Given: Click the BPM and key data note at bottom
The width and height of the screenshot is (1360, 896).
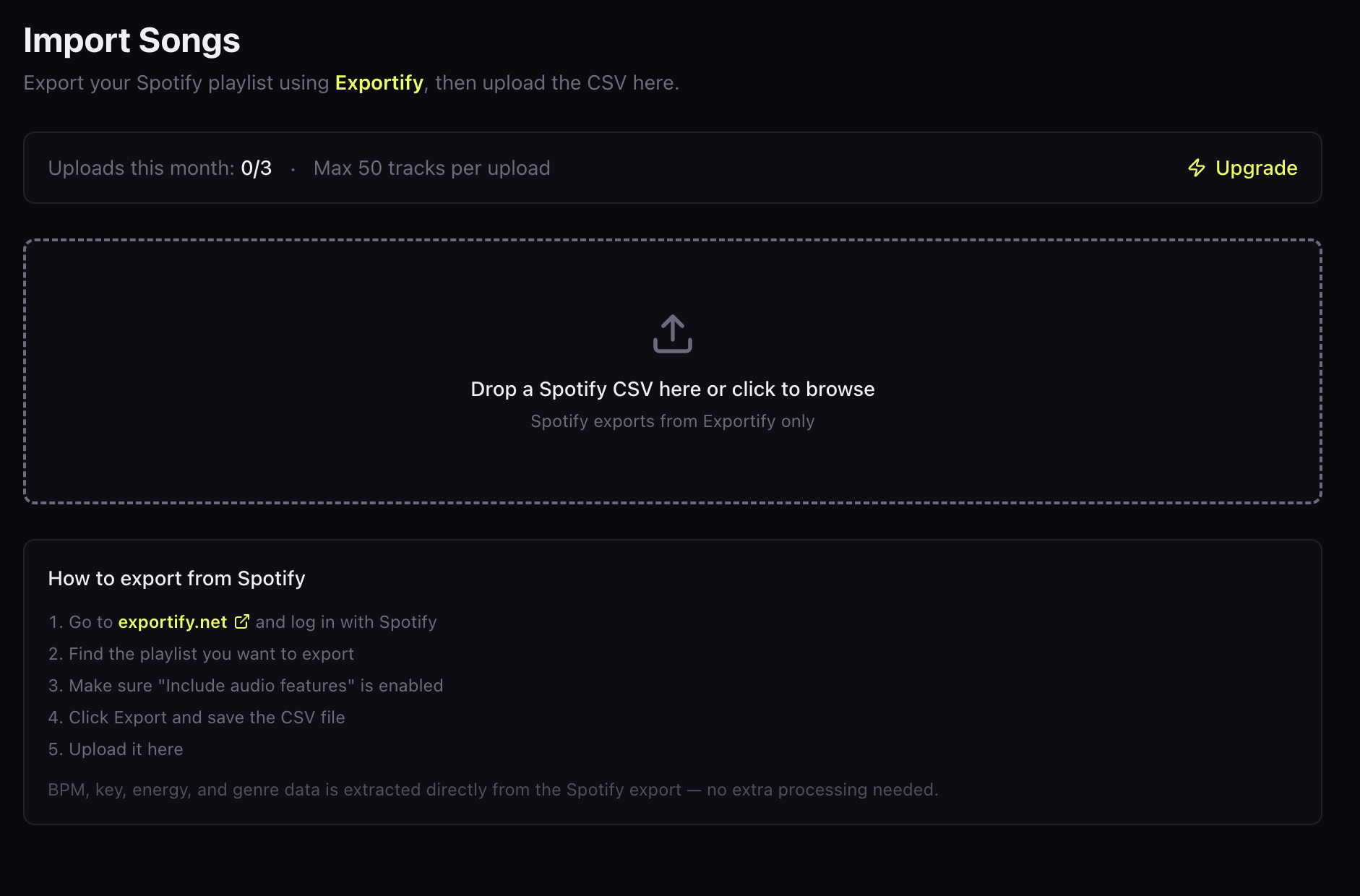Looking at the screenshot, I should (x=493, y=789).
